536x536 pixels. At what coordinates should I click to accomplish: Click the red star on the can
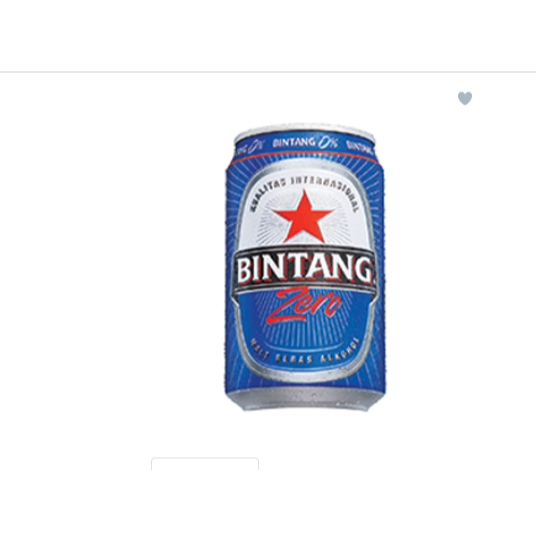click(303, 216)
